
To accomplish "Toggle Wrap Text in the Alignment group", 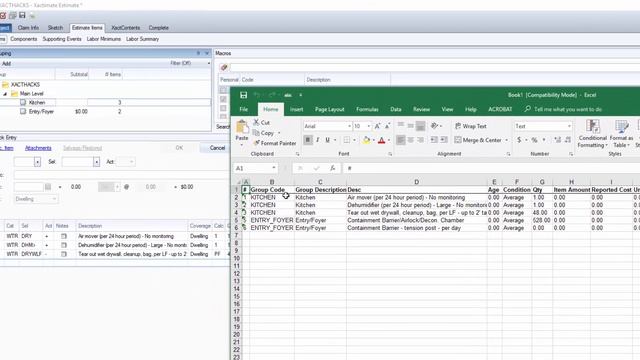I will point(471,126).
